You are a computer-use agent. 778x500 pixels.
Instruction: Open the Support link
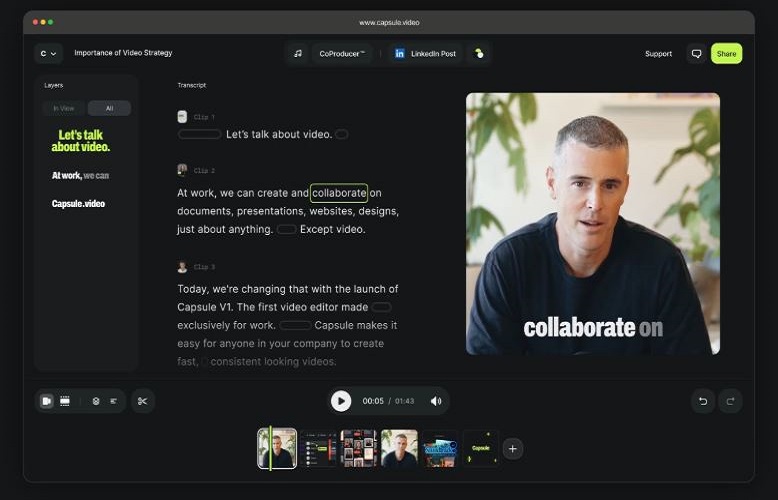click(x=658, y=54)
